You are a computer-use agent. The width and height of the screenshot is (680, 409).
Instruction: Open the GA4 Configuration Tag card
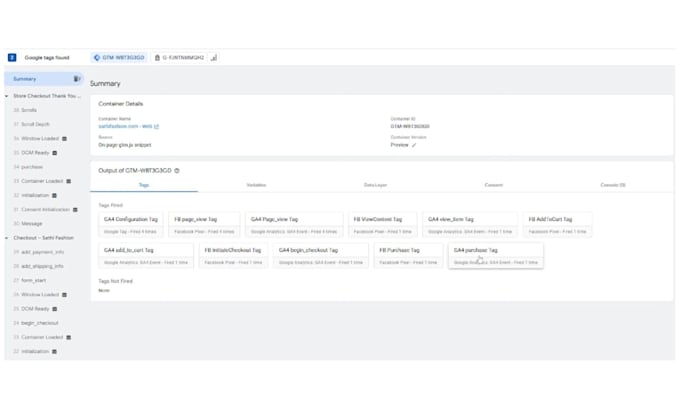(x=131, y=225)
